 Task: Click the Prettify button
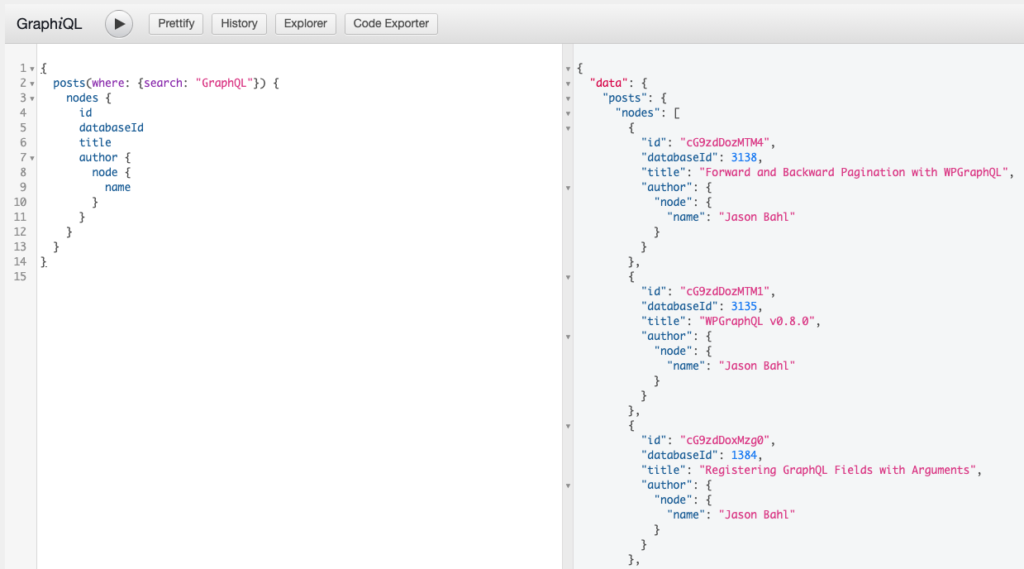(176, 23)
